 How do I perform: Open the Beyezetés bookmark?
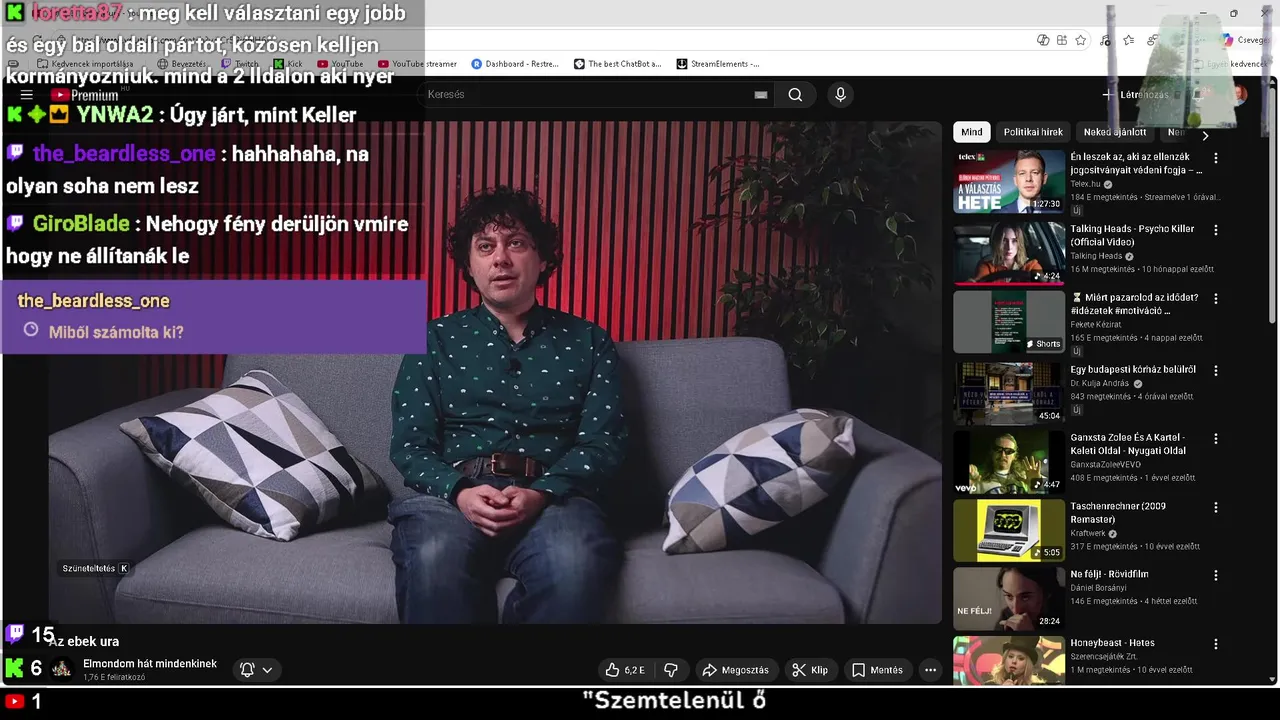coord(182,64)
